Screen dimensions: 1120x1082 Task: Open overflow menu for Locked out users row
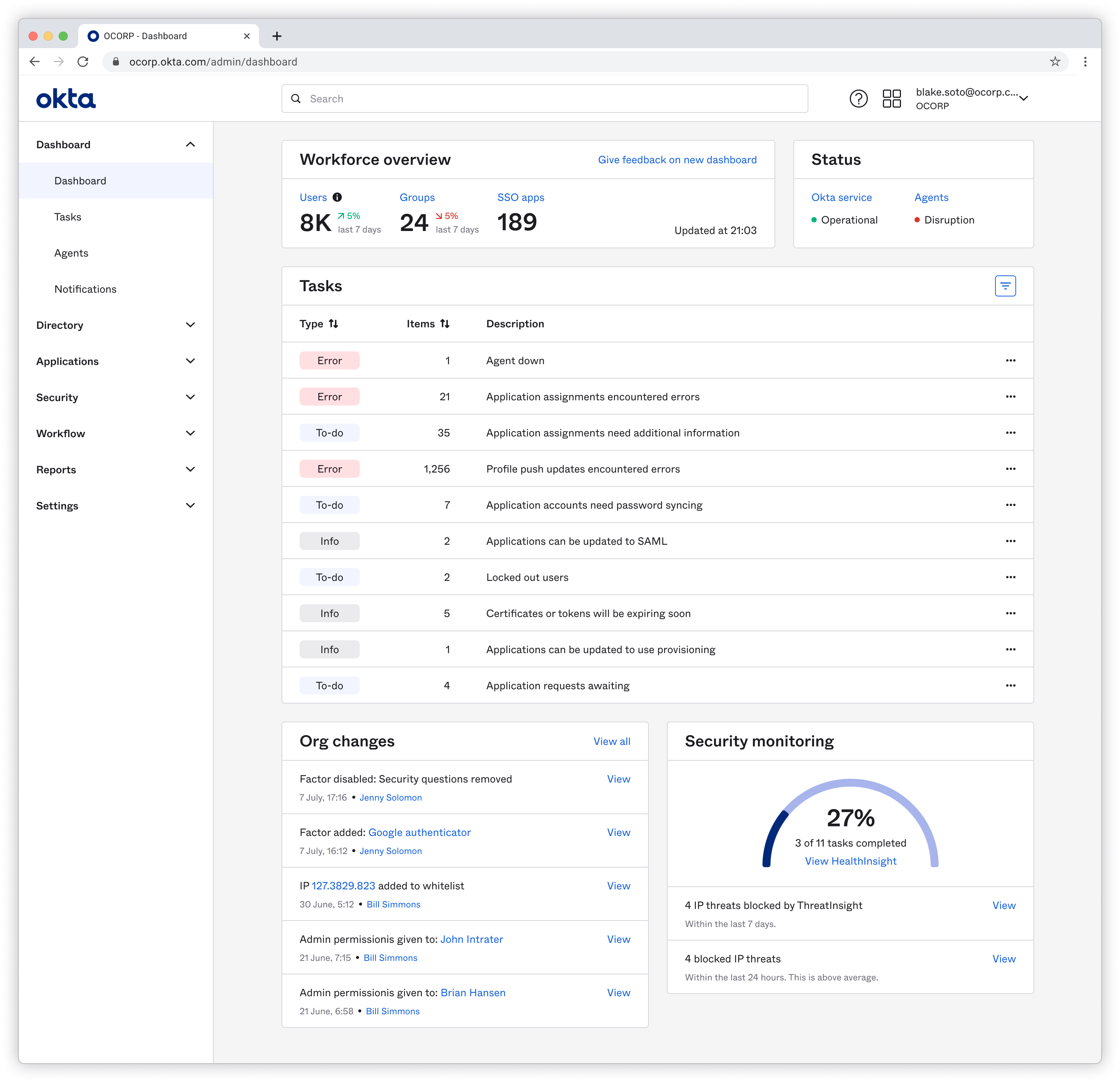point(1010,577)
